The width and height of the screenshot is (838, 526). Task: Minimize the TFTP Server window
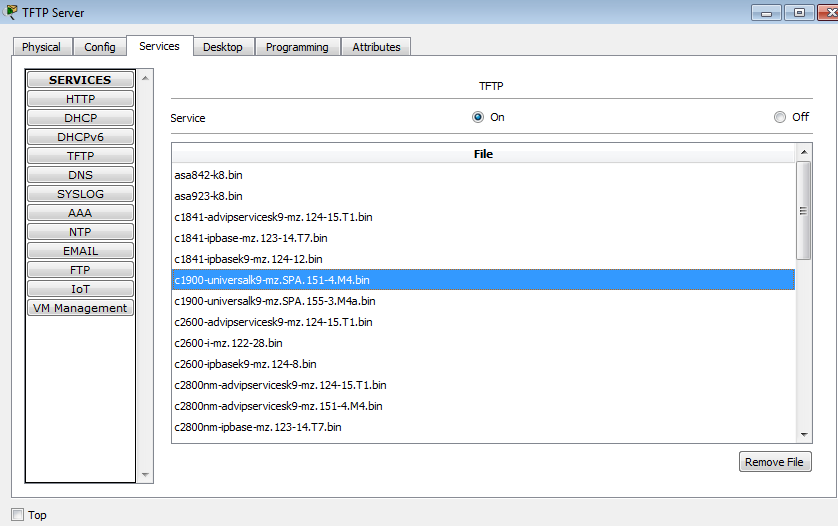[x=766, y=13]
